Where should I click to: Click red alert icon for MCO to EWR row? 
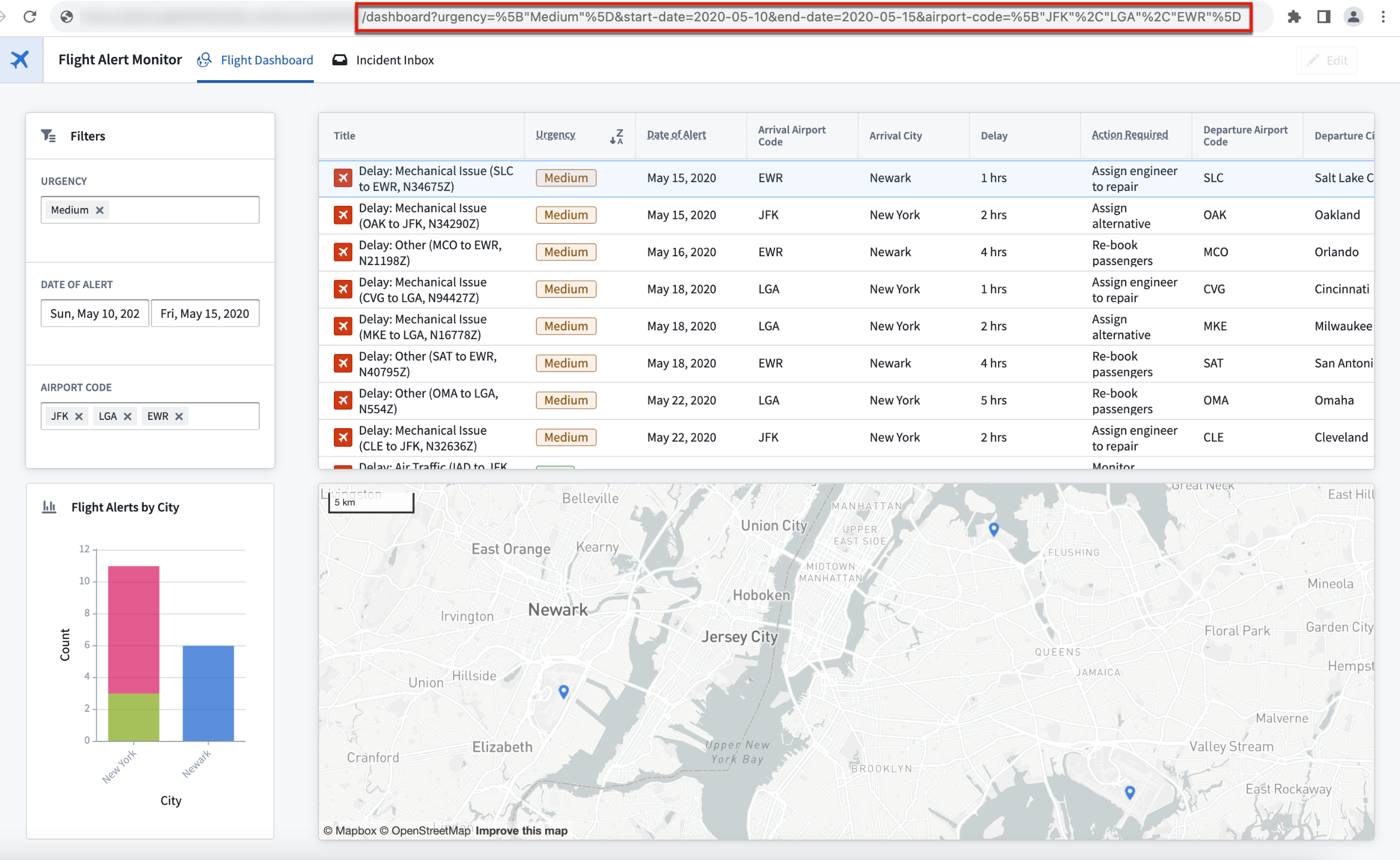(343, 252)
